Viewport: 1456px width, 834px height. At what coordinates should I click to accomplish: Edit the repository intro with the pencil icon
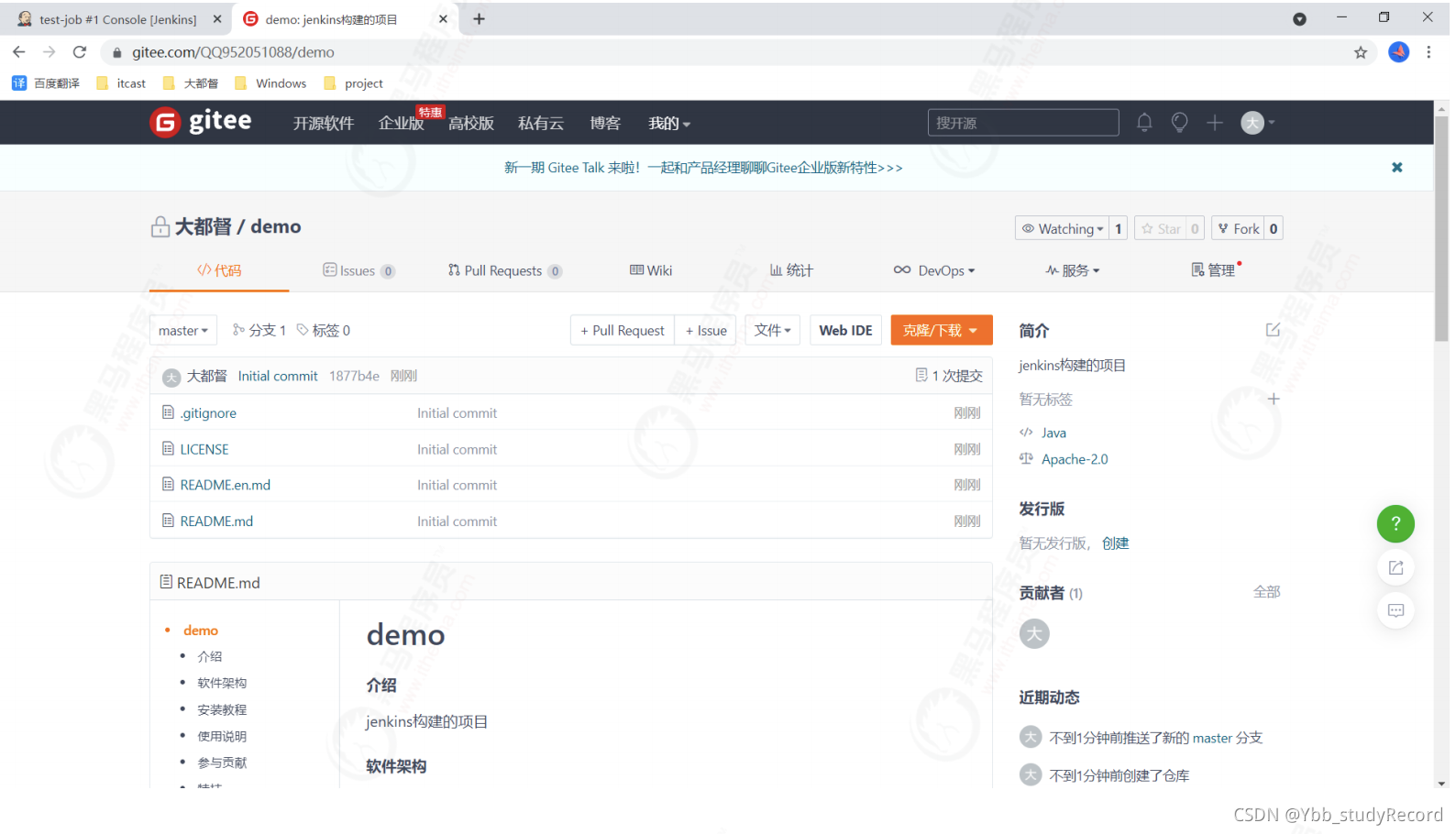click(x=1273, y=330)
